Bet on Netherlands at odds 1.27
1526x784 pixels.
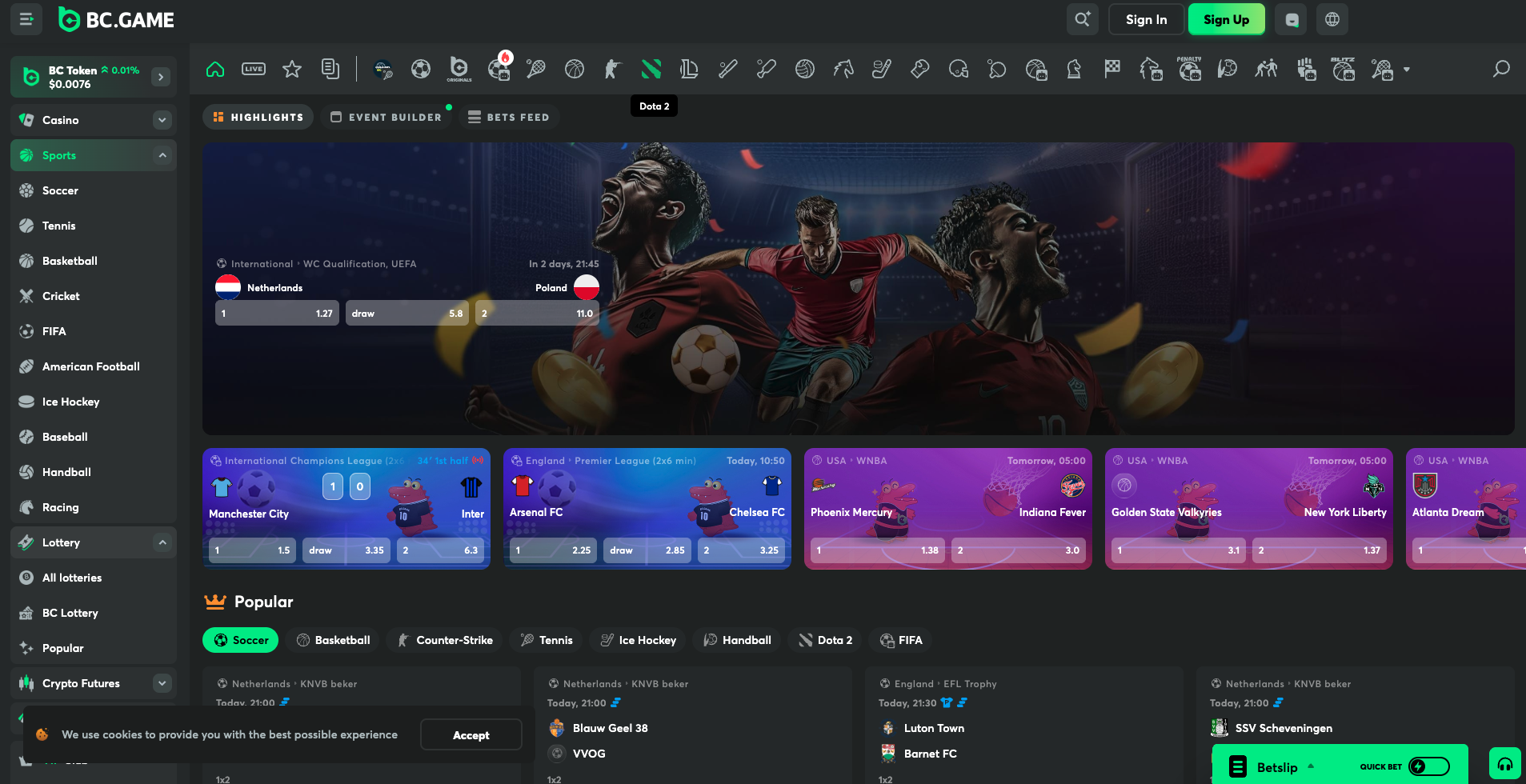[x=277, y=313]
